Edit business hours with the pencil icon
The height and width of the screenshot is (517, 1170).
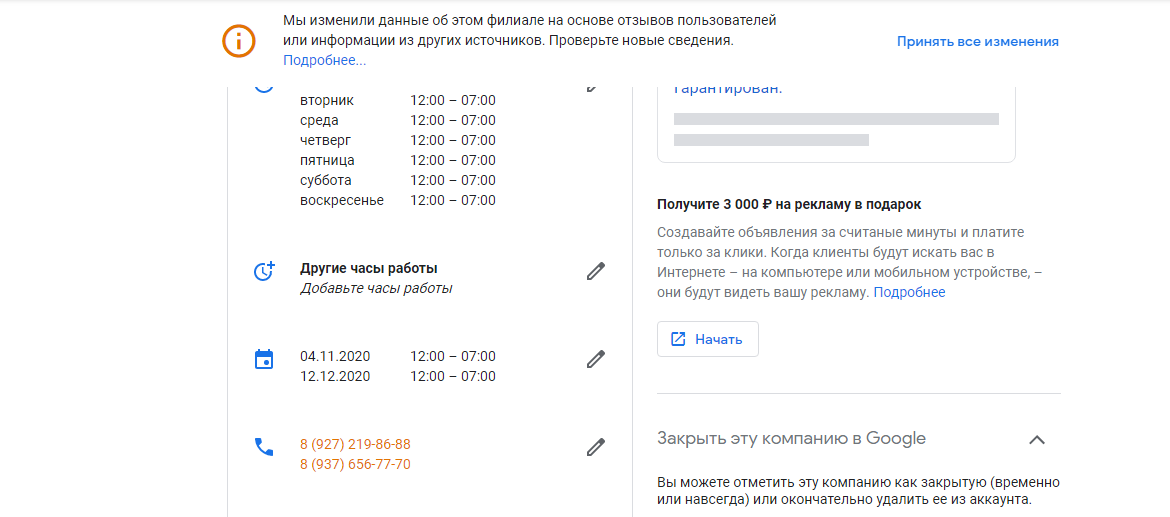(593, 87)
